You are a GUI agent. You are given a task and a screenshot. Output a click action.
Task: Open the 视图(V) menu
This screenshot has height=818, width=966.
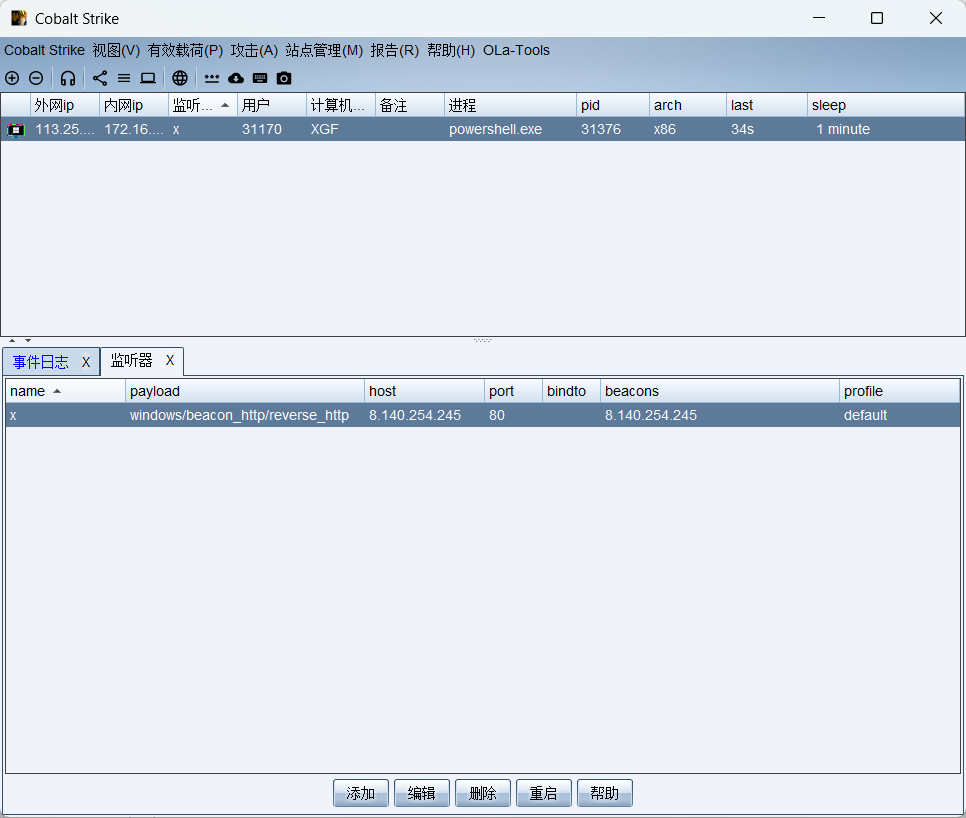[116, 51]
